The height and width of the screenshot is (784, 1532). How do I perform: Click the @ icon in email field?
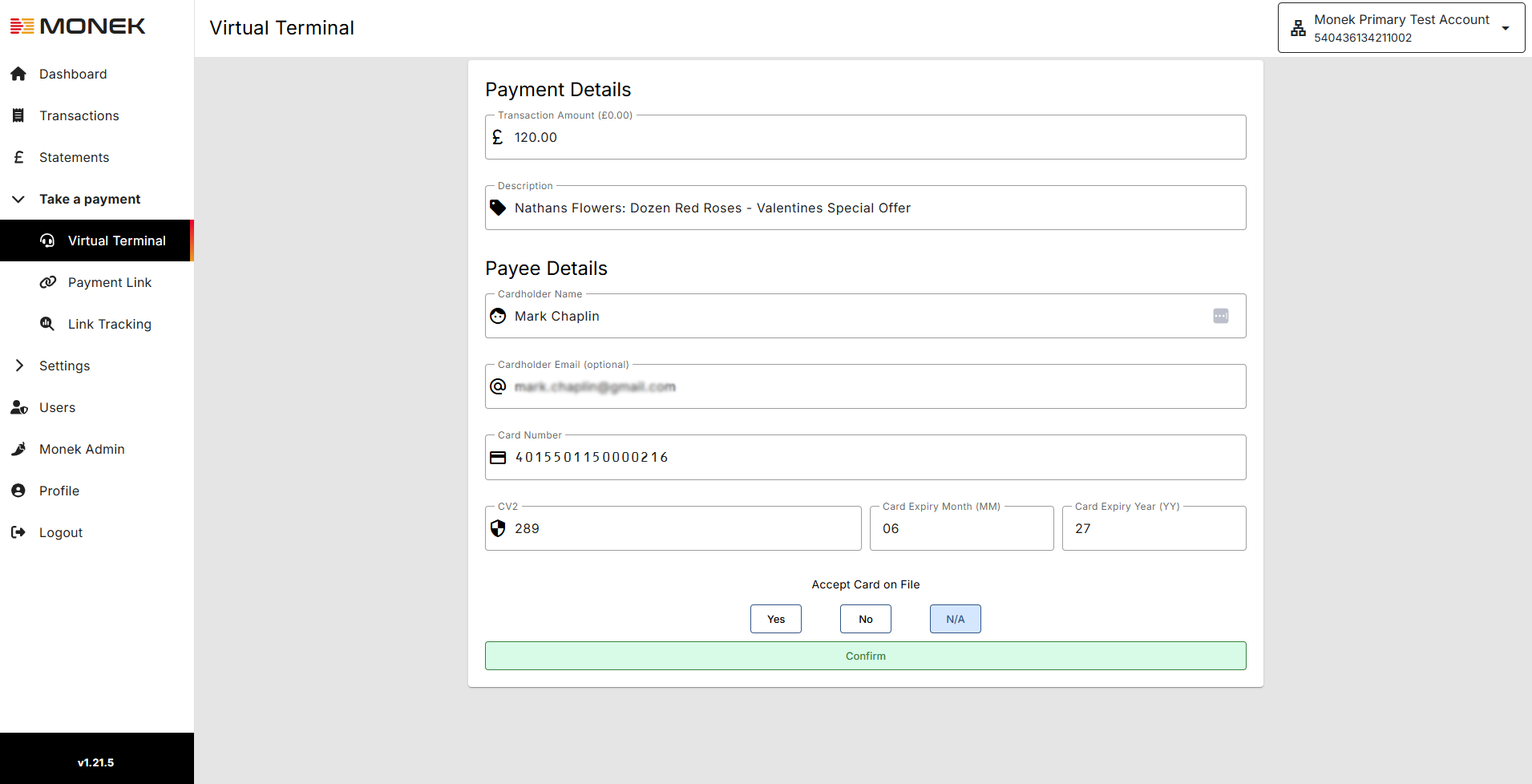[498, 386]
